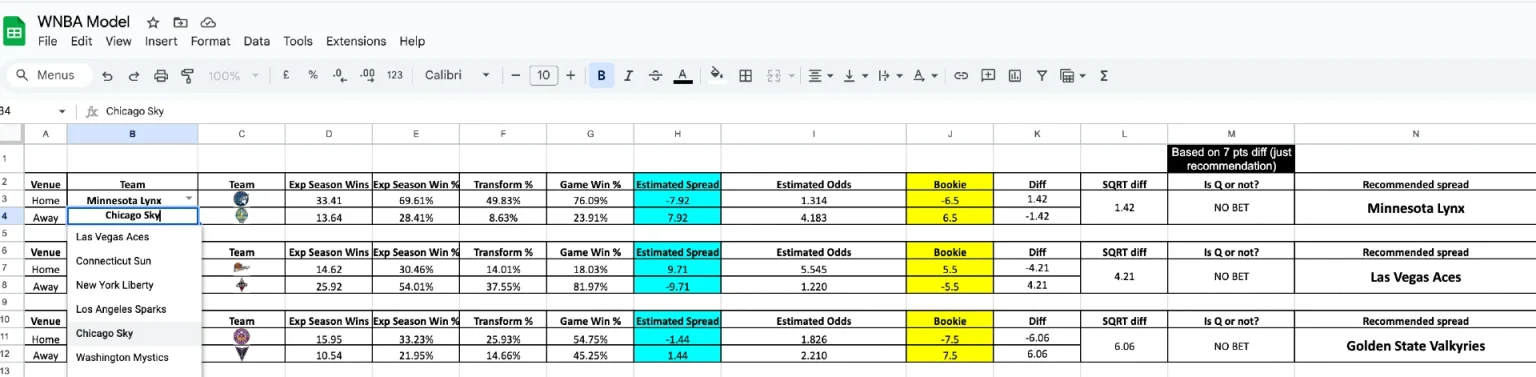Choose Chicago Sky from the dropdown list
This screenshot has height=377, width=1536.
pos(134,333)
